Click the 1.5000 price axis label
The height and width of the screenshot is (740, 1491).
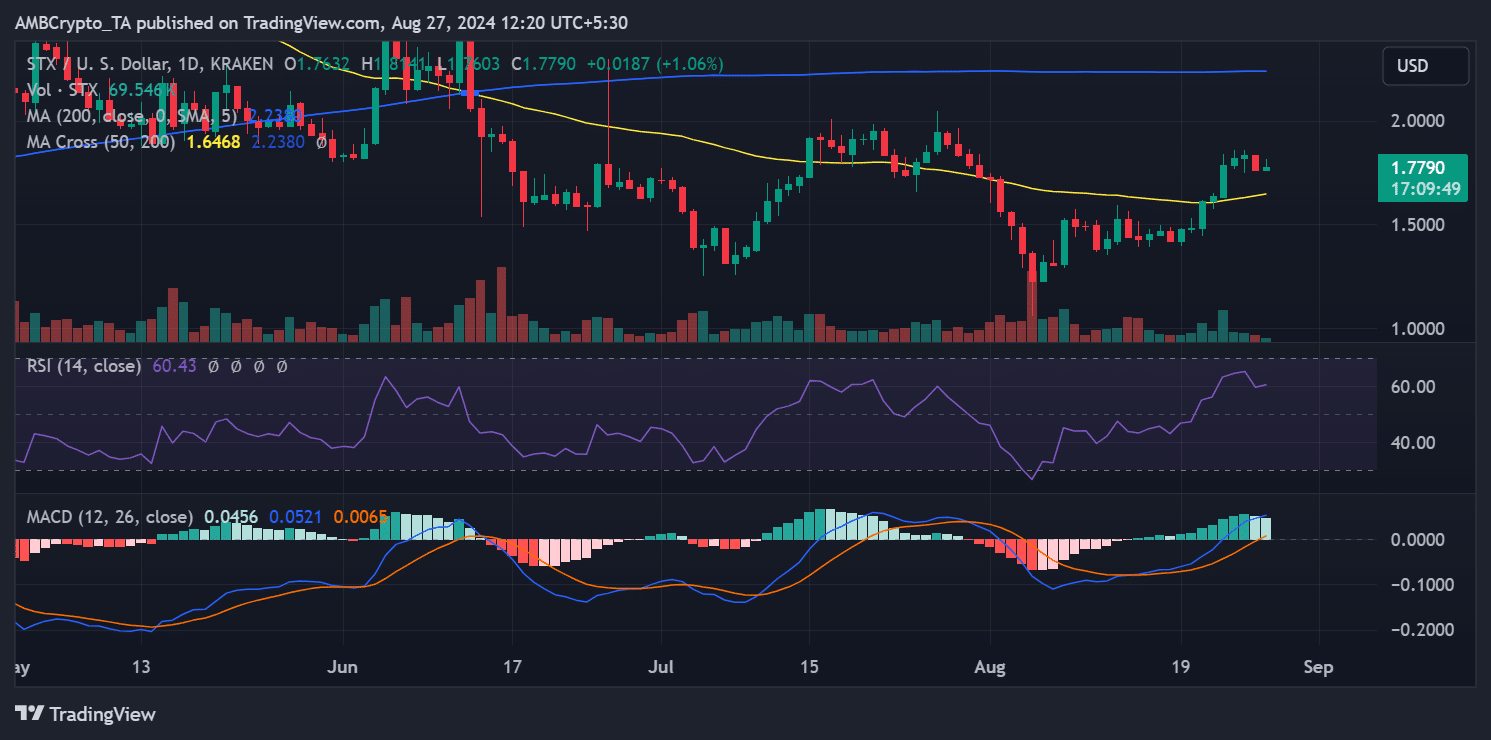(1419, 224)
